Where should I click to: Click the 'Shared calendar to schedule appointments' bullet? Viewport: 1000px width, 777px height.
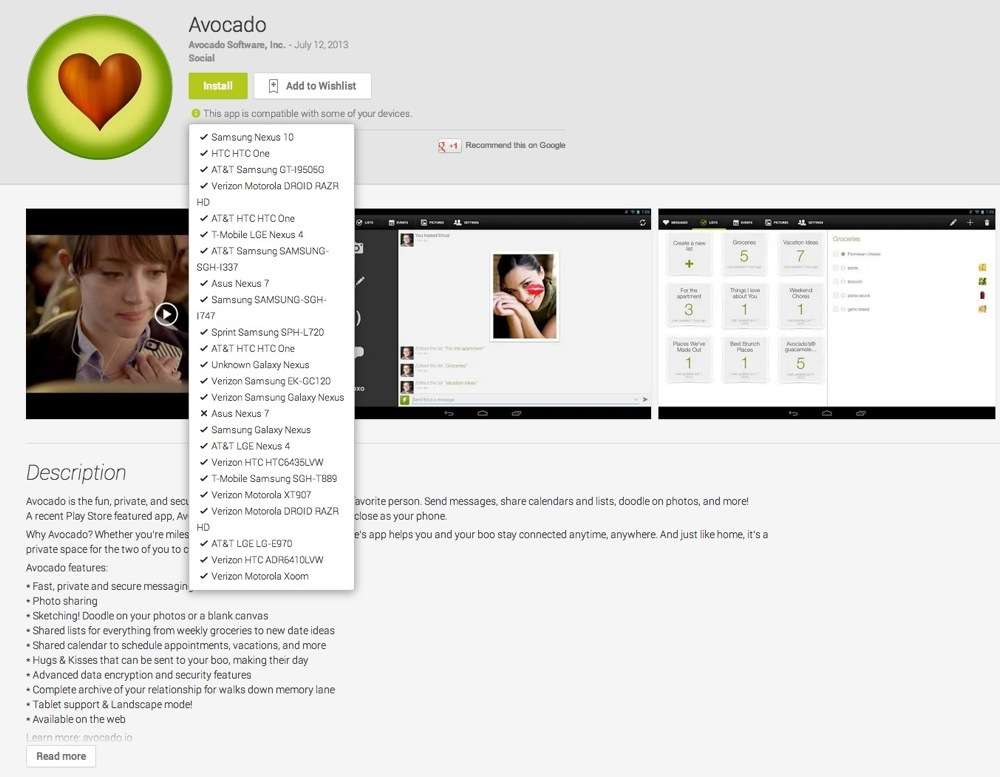pyautogui.click(x=176, y=646)
